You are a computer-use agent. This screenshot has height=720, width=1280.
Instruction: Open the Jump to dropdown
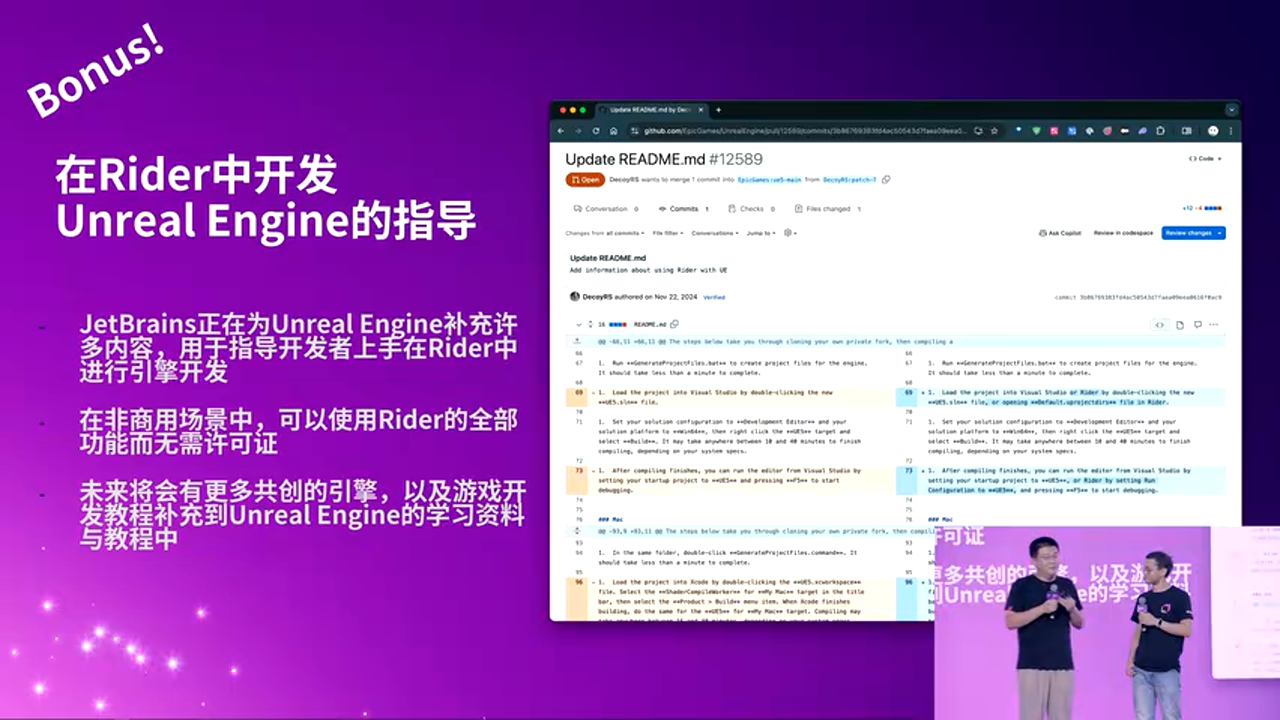pyautogui.click(x=760, y=233)
